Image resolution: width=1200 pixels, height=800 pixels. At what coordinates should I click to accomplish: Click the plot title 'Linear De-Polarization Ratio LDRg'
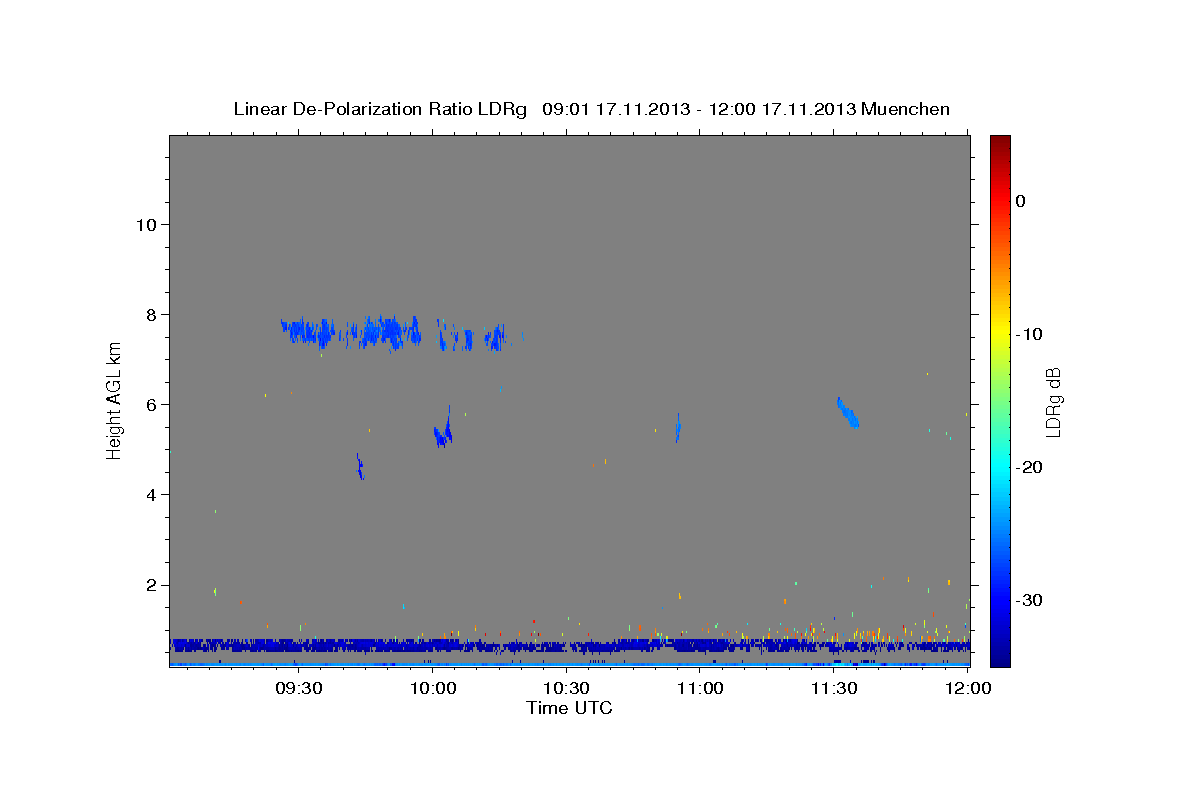(x=380, y=109)
